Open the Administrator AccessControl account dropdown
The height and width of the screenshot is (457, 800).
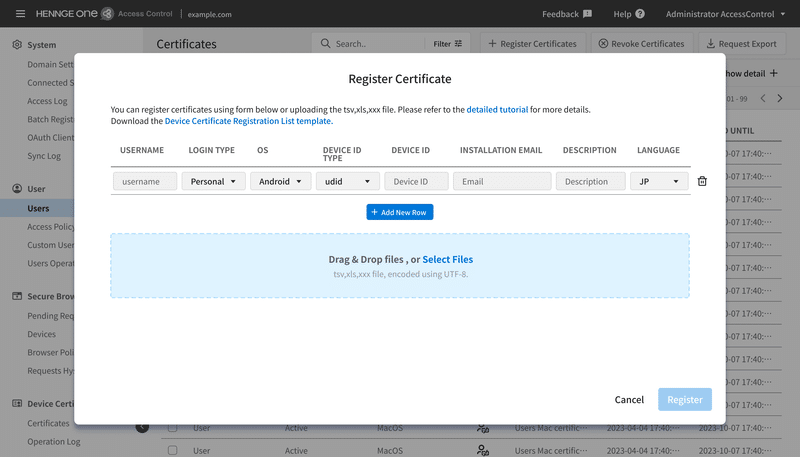[x=725, y=14]
